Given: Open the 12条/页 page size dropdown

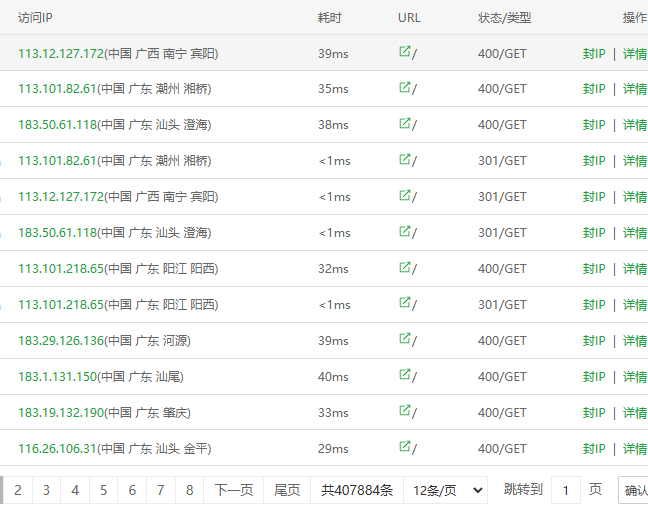Looking at the screenshot, I should pos(448,490).
